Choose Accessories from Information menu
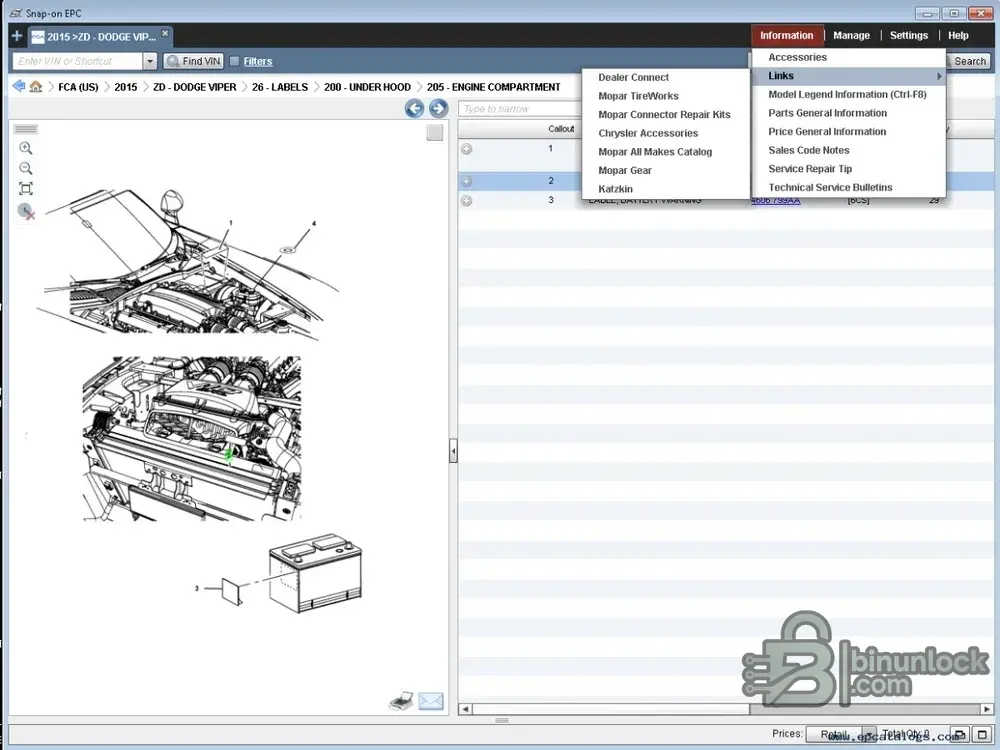Screen dimensions: 1000x750 (848, 57)
